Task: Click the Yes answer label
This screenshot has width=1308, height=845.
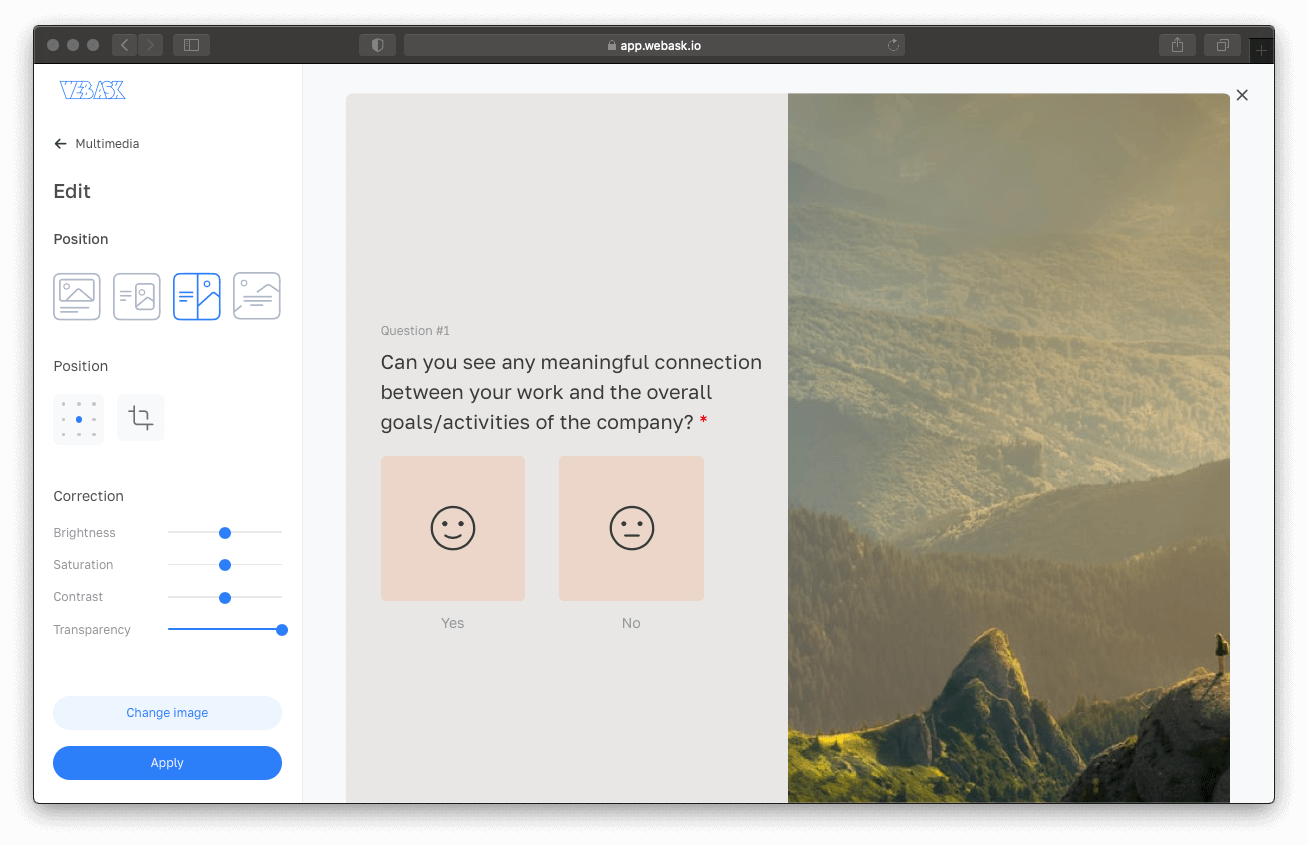Action: pos(453,623)
